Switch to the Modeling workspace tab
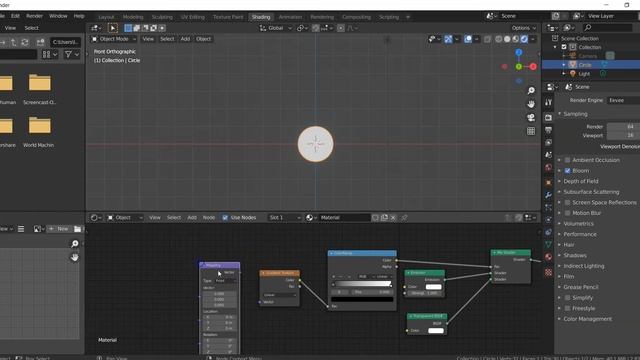This screenshot has width=640, height=360. click(133, 17)
